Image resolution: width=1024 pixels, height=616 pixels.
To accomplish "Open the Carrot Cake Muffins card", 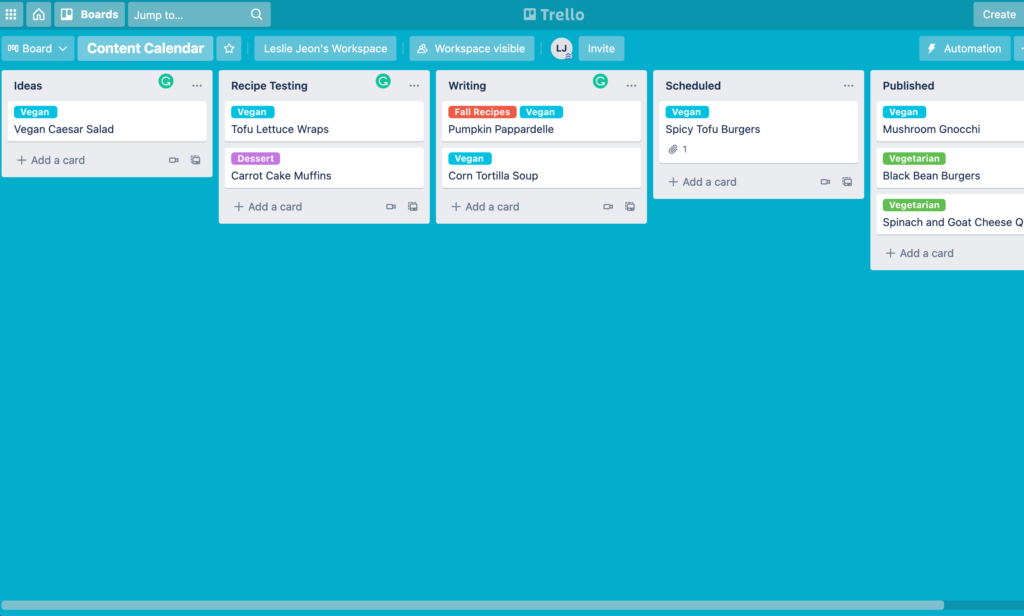I will click(324, 169).
